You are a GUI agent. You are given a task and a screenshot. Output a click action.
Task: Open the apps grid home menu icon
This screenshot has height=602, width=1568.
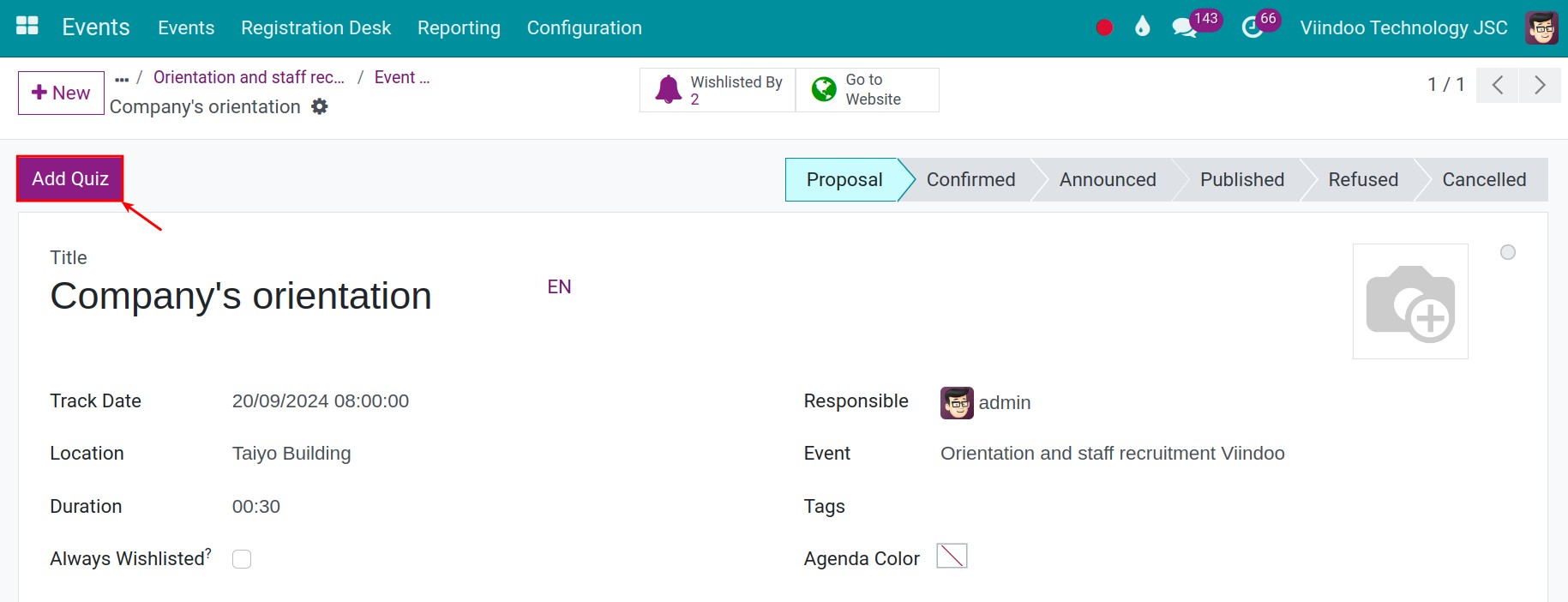(x=27, y=27)
